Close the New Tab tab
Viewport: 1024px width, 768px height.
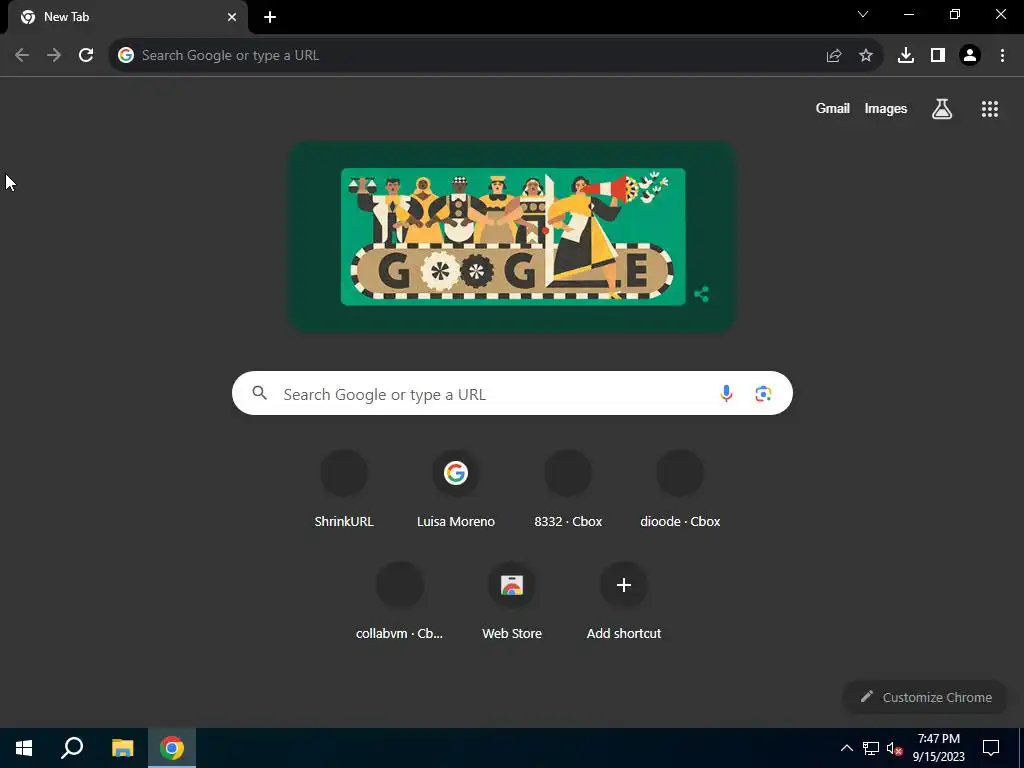(232, 17)
